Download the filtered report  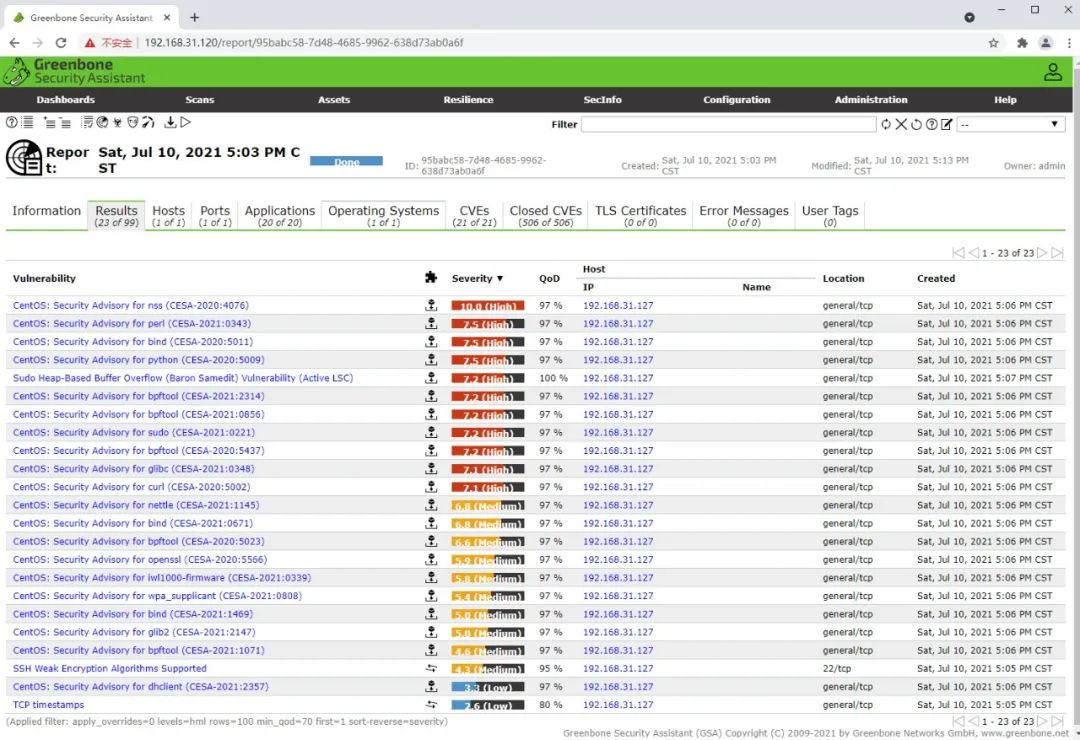click(170, 123)
